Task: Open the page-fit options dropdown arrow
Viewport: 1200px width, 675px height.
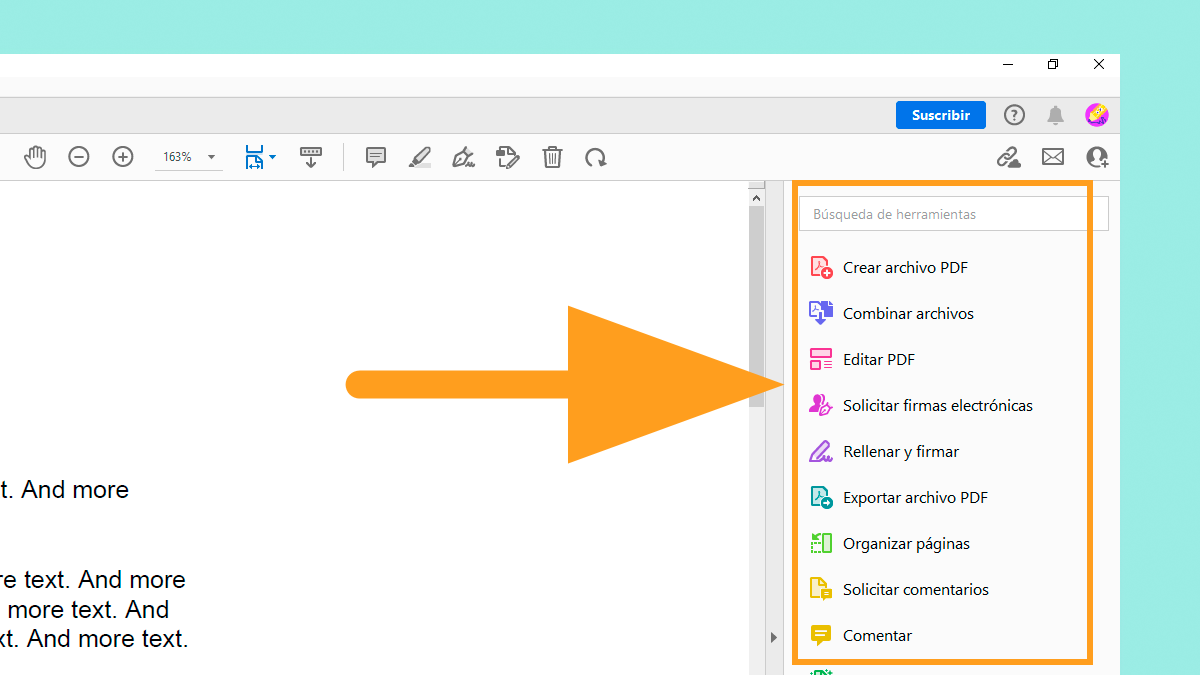Action: [272, 157]
